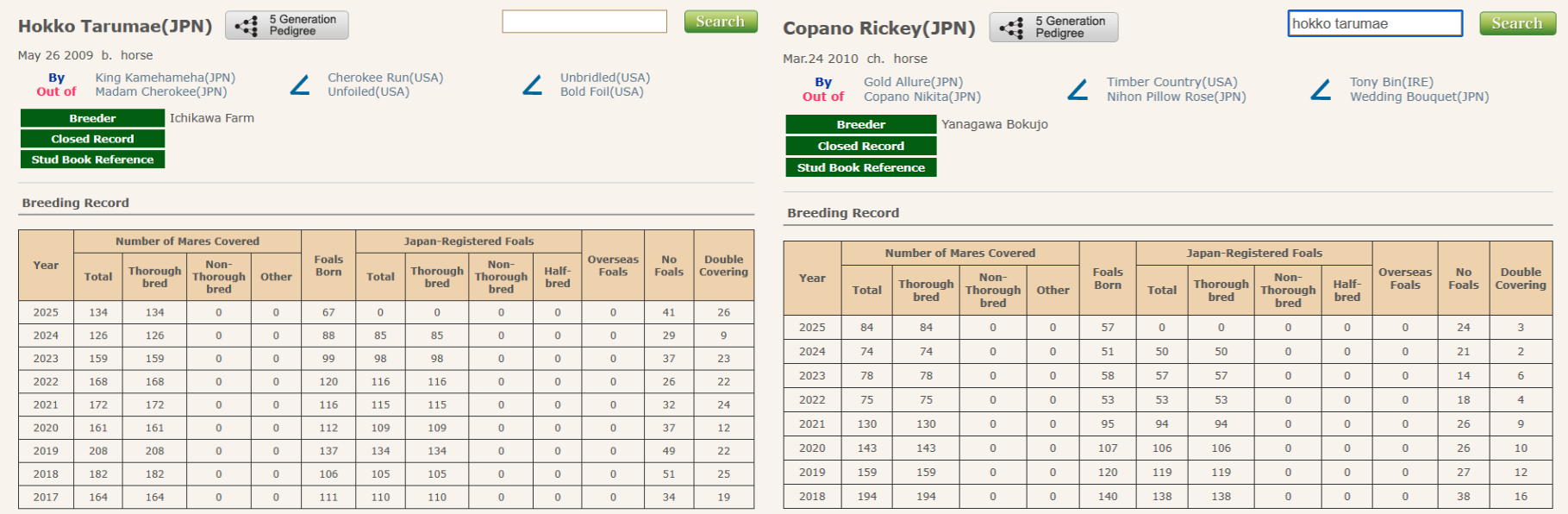The image size is (1568, 514).
Task: Open dam Copano Nikita(JPN) link
Action: click(x=922, y=97)
